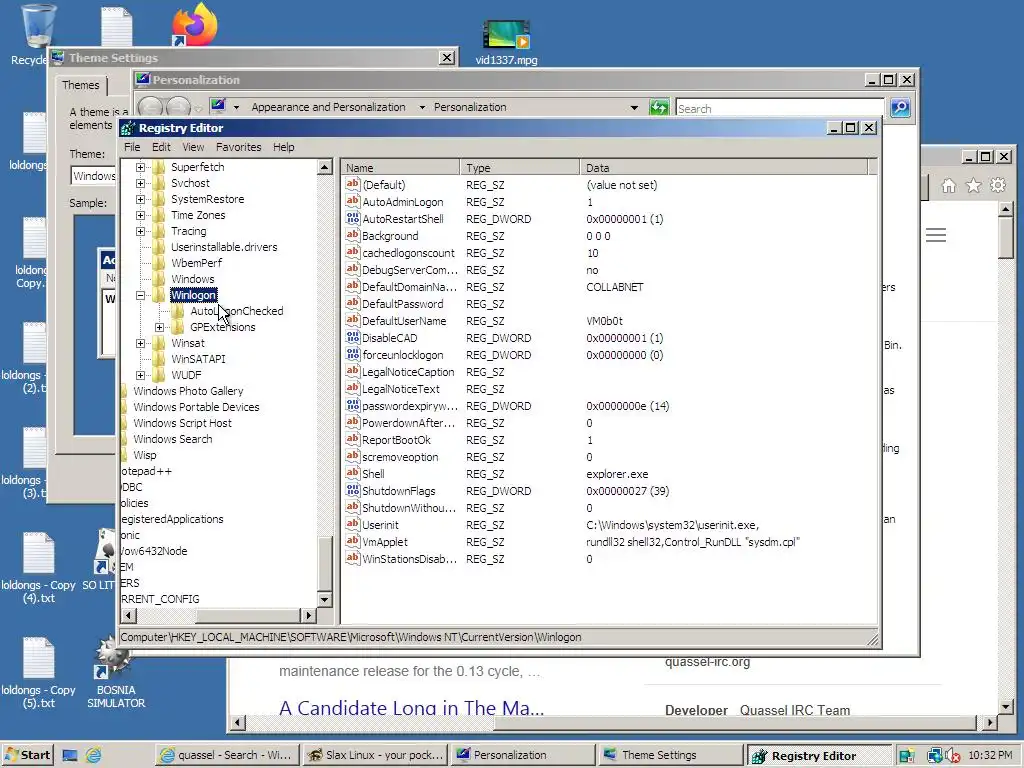This screenshot has height=768, width=1024.
Task: Click the favorites star in browser window
Action: (973, 185)
